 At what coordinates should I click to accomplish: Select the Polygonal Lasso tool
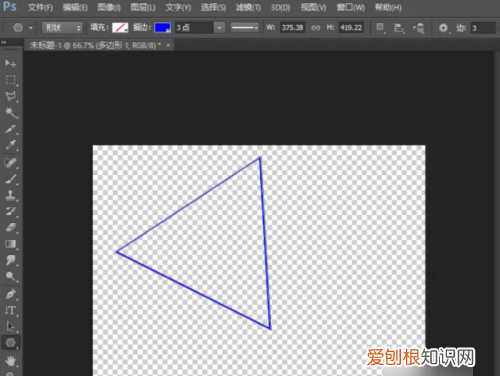(x=10, y=96)
